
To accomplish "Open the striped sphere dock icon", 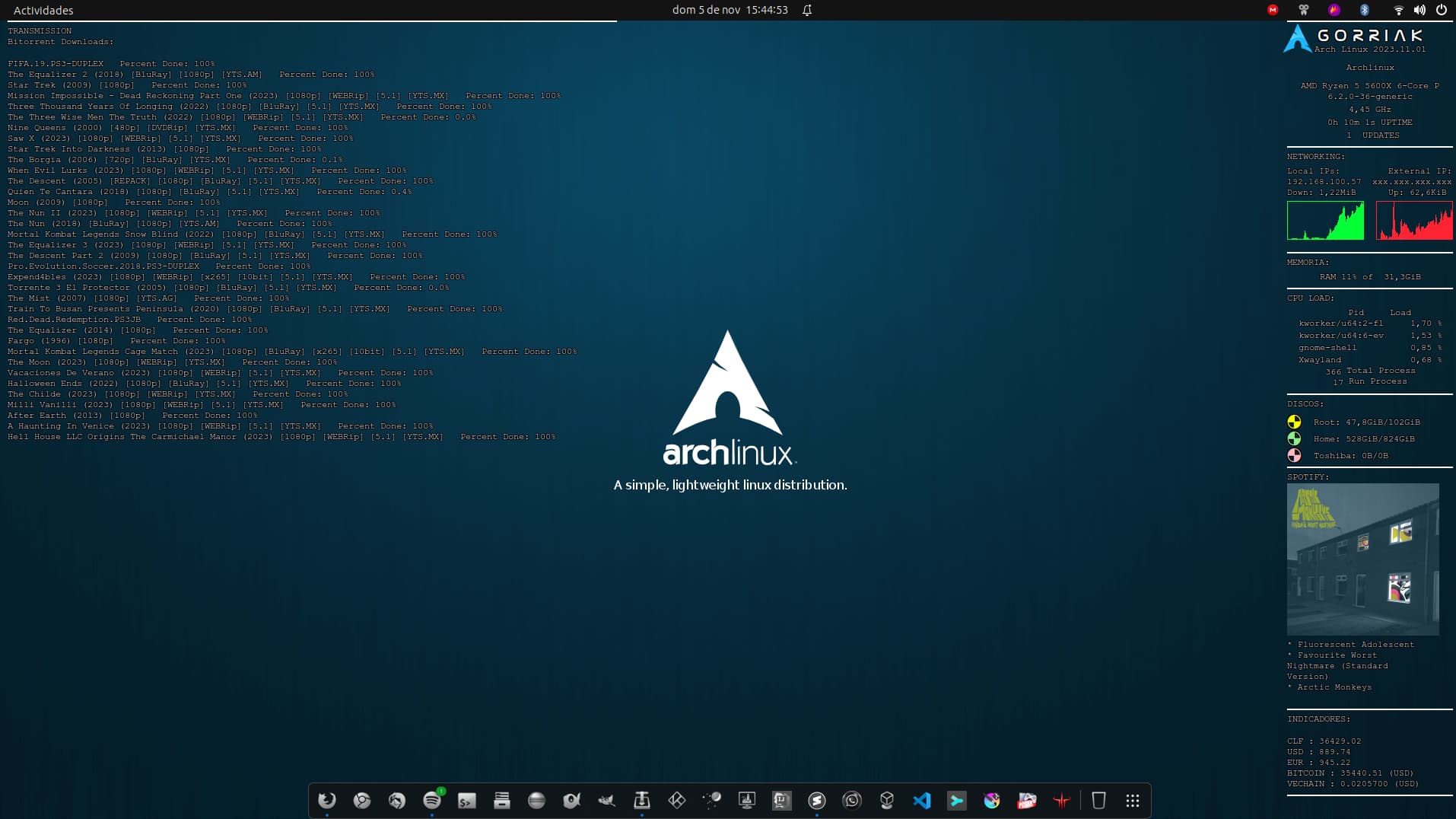I will click(x=537, y=800).
